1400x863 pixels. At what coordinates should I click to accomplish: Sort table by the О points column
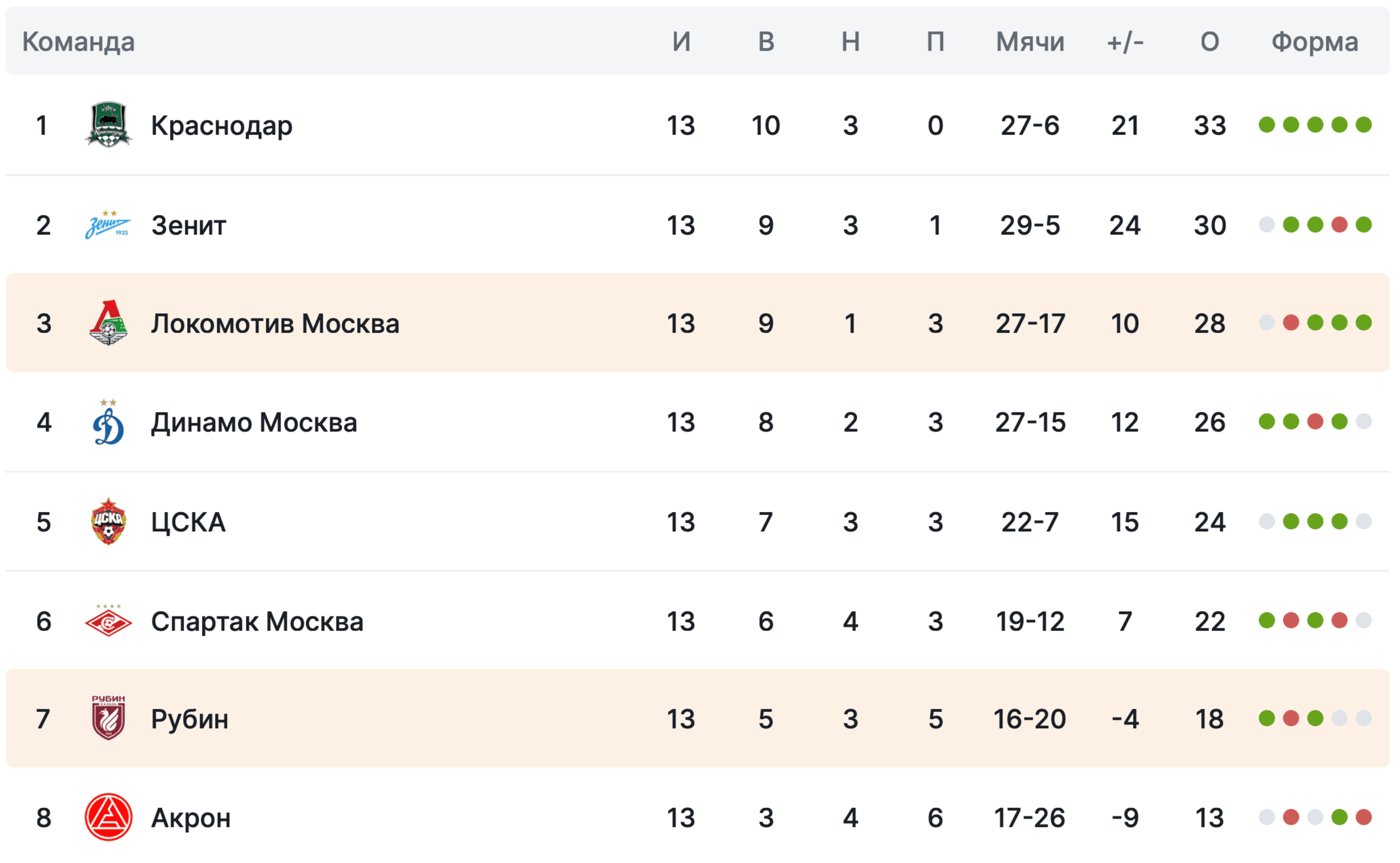[1210, 42]
